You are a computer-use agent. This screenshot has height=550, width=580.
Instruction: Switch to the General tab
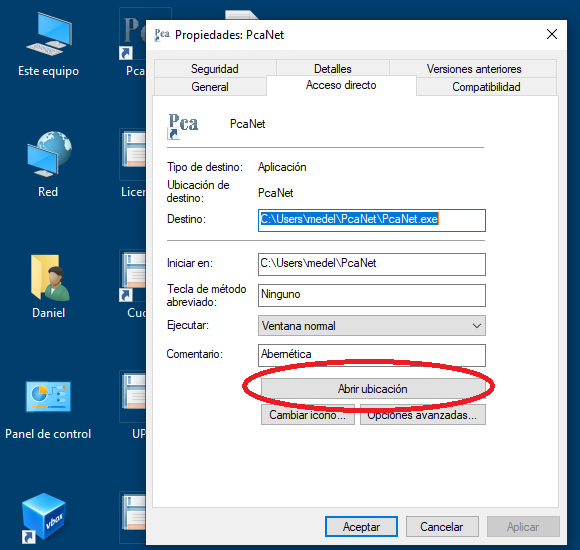click(x=210, y=87)
